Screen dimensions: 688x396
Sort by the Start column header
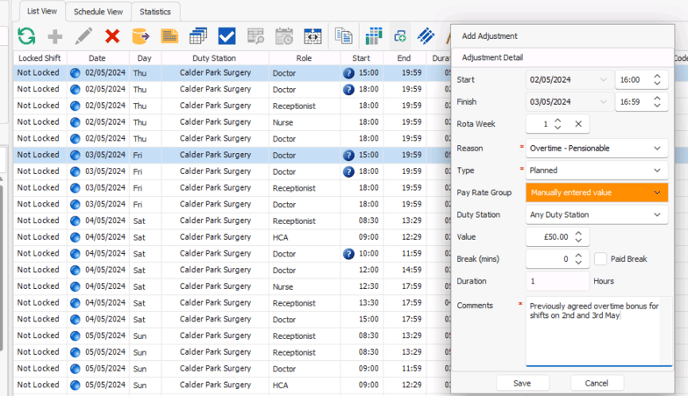coord(361,58)
